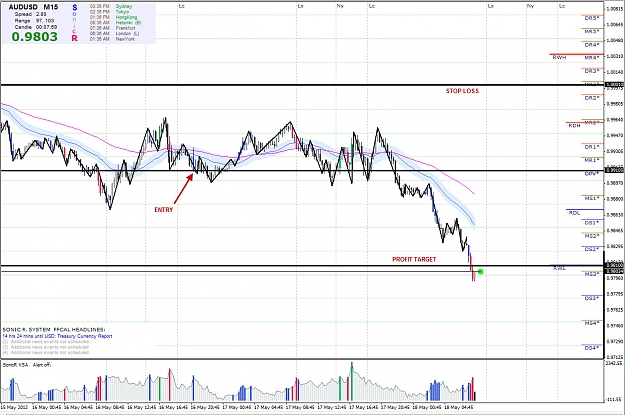This screenshot has height=415, width=625.
Task: Select the Frankfurt session clock row
Action: tap(113, 28)
